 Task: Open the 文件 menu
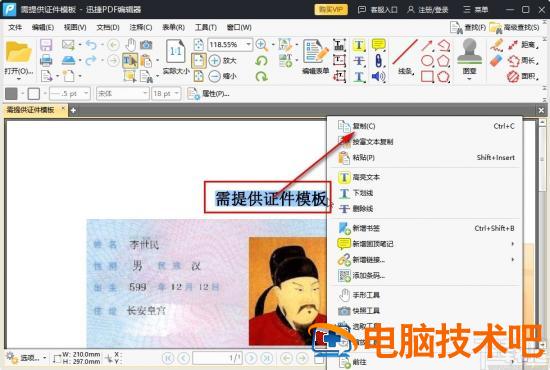point(15,27)
